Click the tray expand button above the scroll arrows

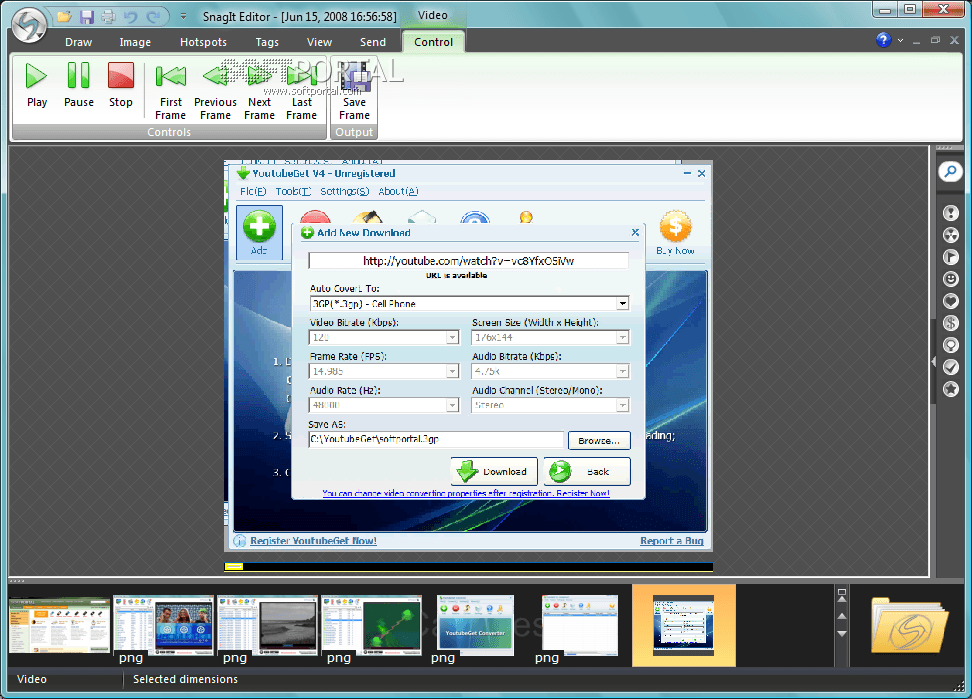click(x=842, y=595)
